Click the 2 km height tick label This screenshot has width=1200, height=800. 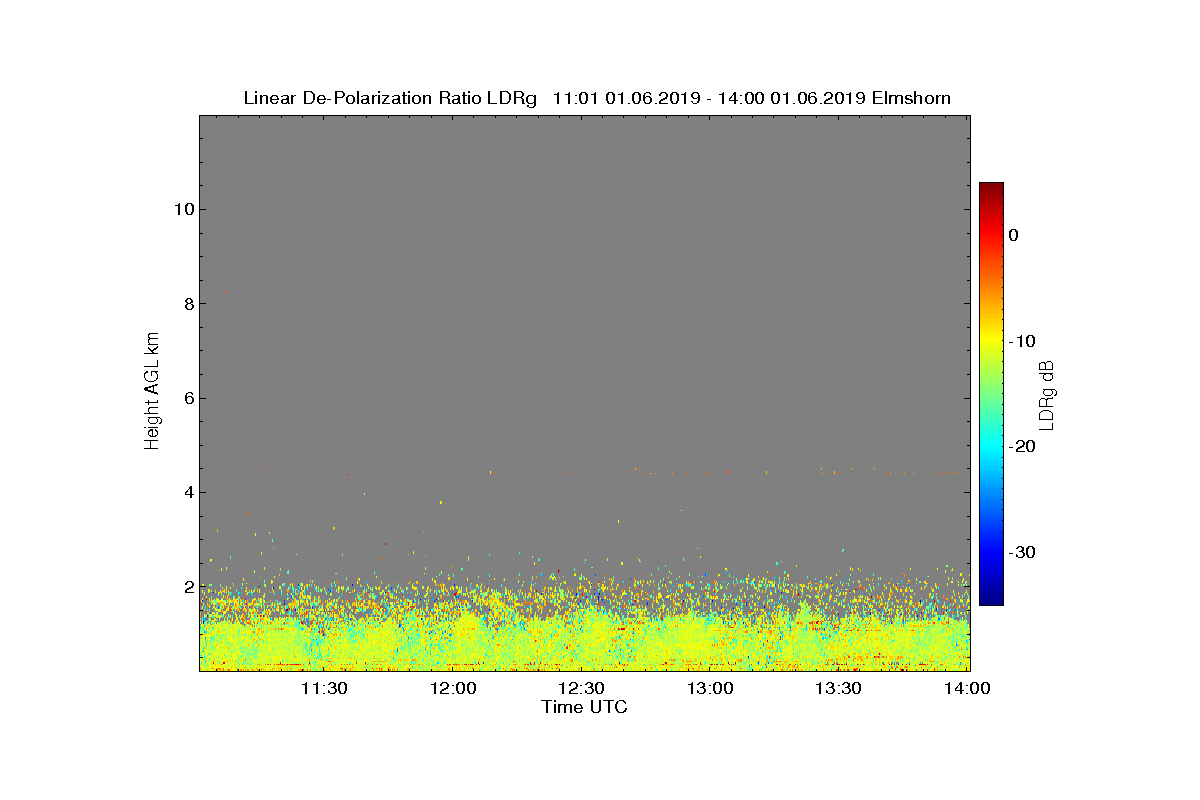[187, 587]
